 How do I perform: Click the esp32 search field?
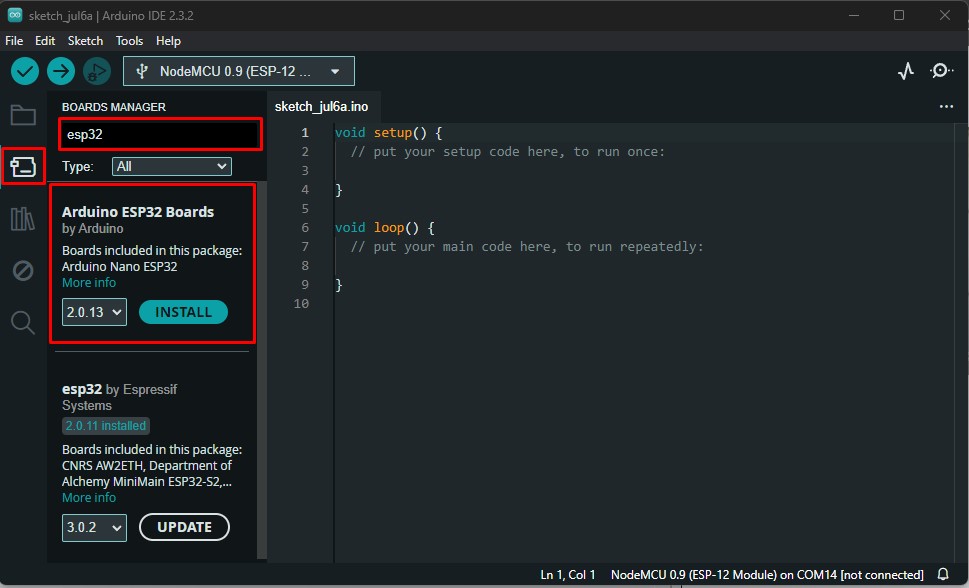[x=160, y=133]
